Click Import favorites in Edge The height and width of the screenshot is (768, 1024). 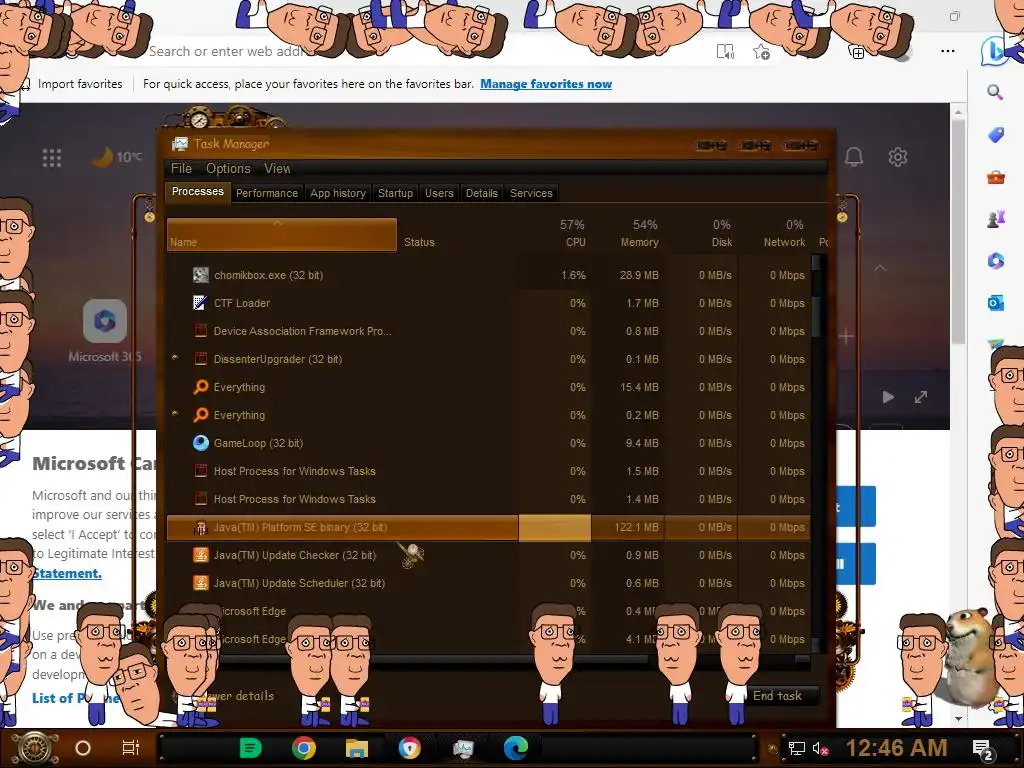(80, 84)
